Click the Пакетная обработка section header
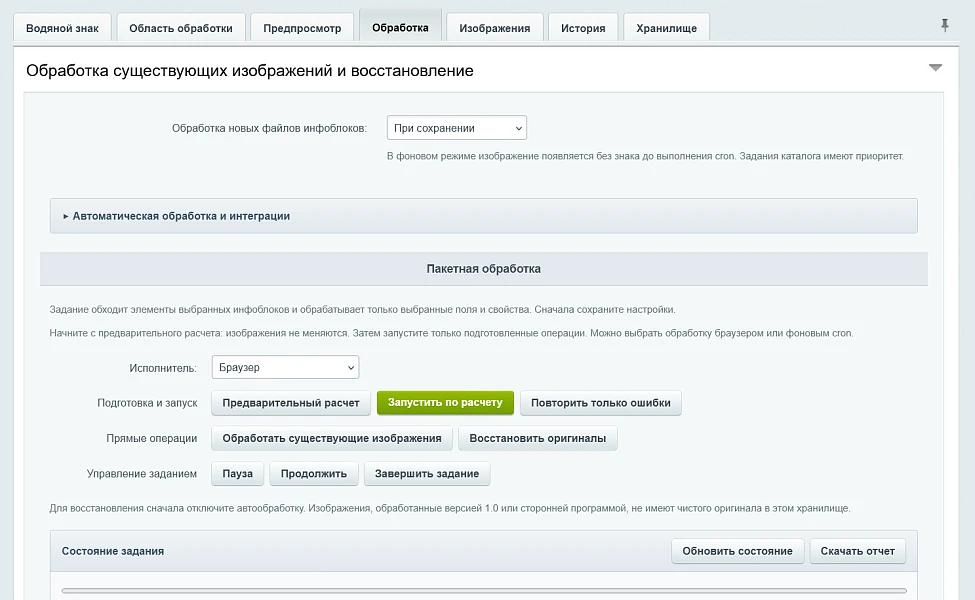 click(x=484, y=269)
